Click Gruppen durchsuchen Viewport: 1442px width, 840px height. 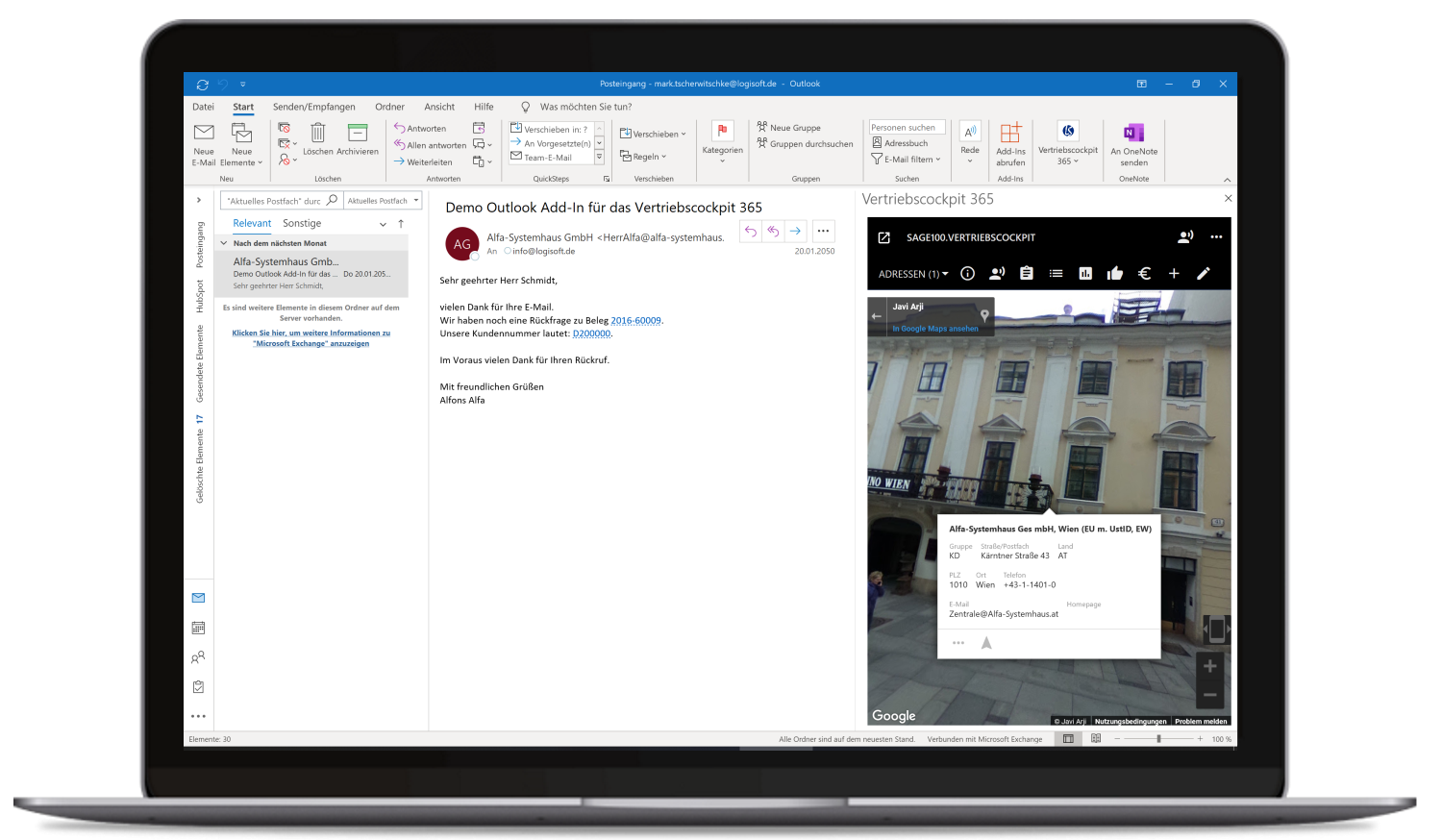click(805, 143)
